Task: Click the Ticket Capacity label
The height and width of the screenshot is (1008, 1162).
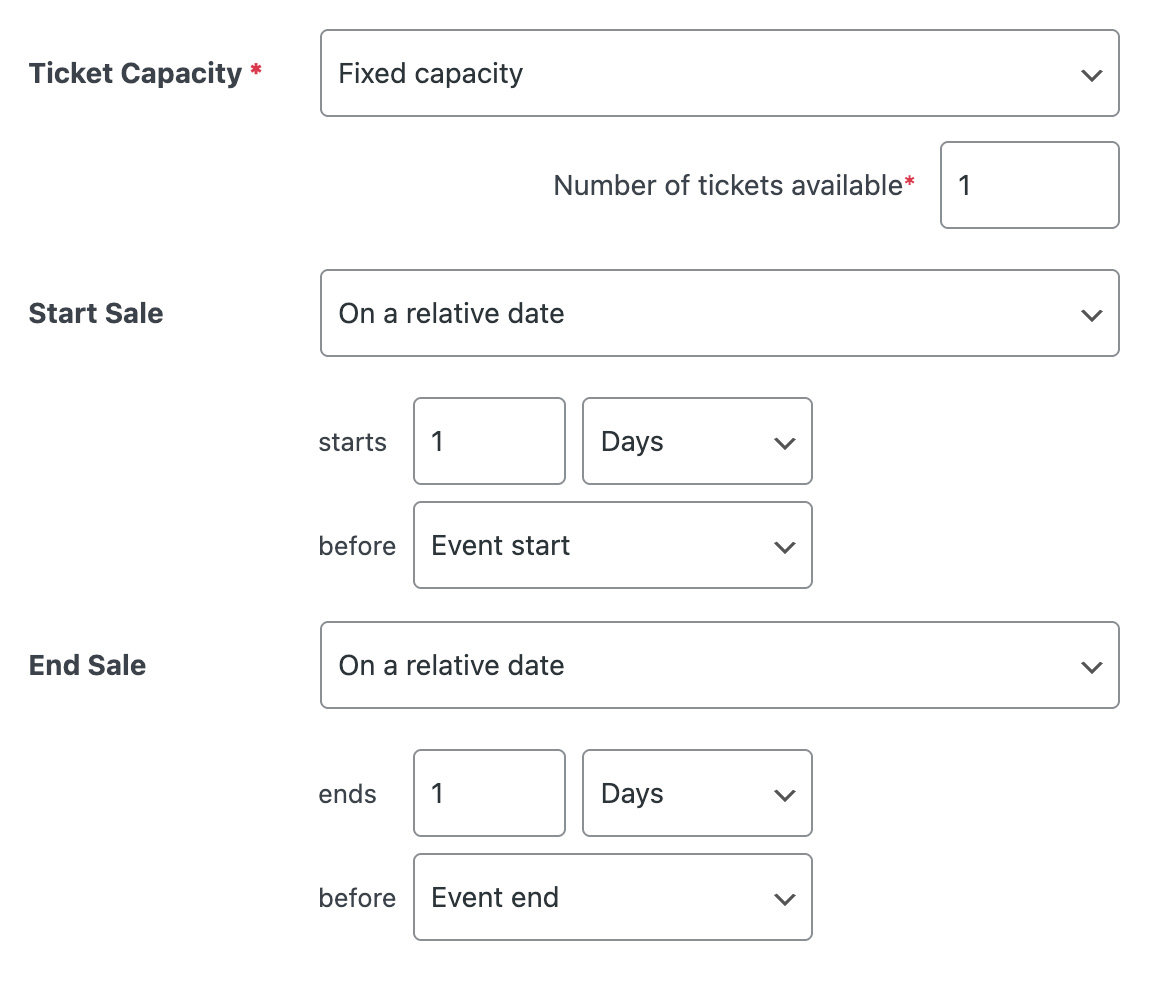Action: (x=136, y=74)
